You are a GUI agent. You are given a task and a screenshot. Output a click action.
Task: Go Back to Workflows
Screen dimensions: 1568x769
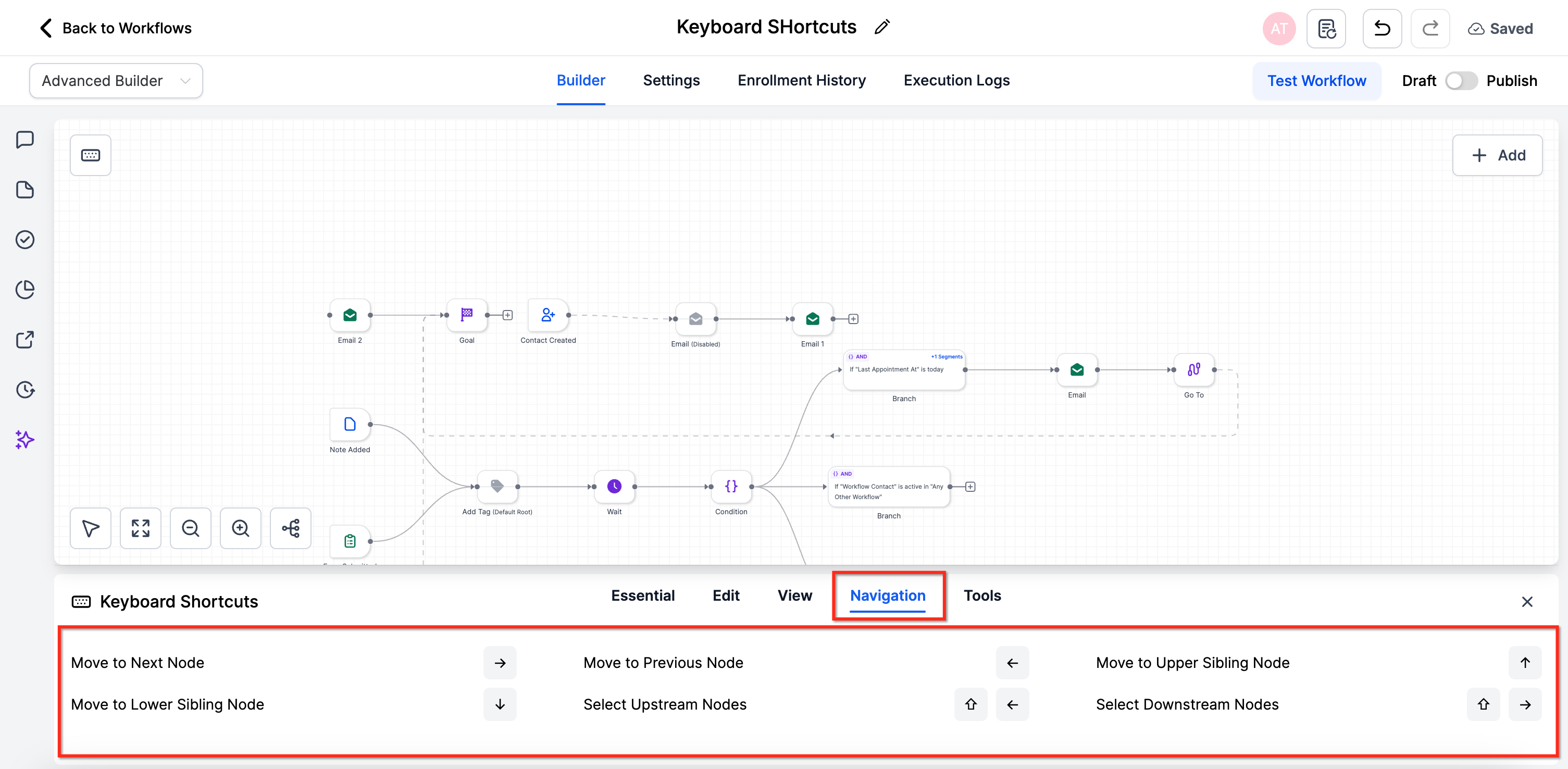point(115,28)
